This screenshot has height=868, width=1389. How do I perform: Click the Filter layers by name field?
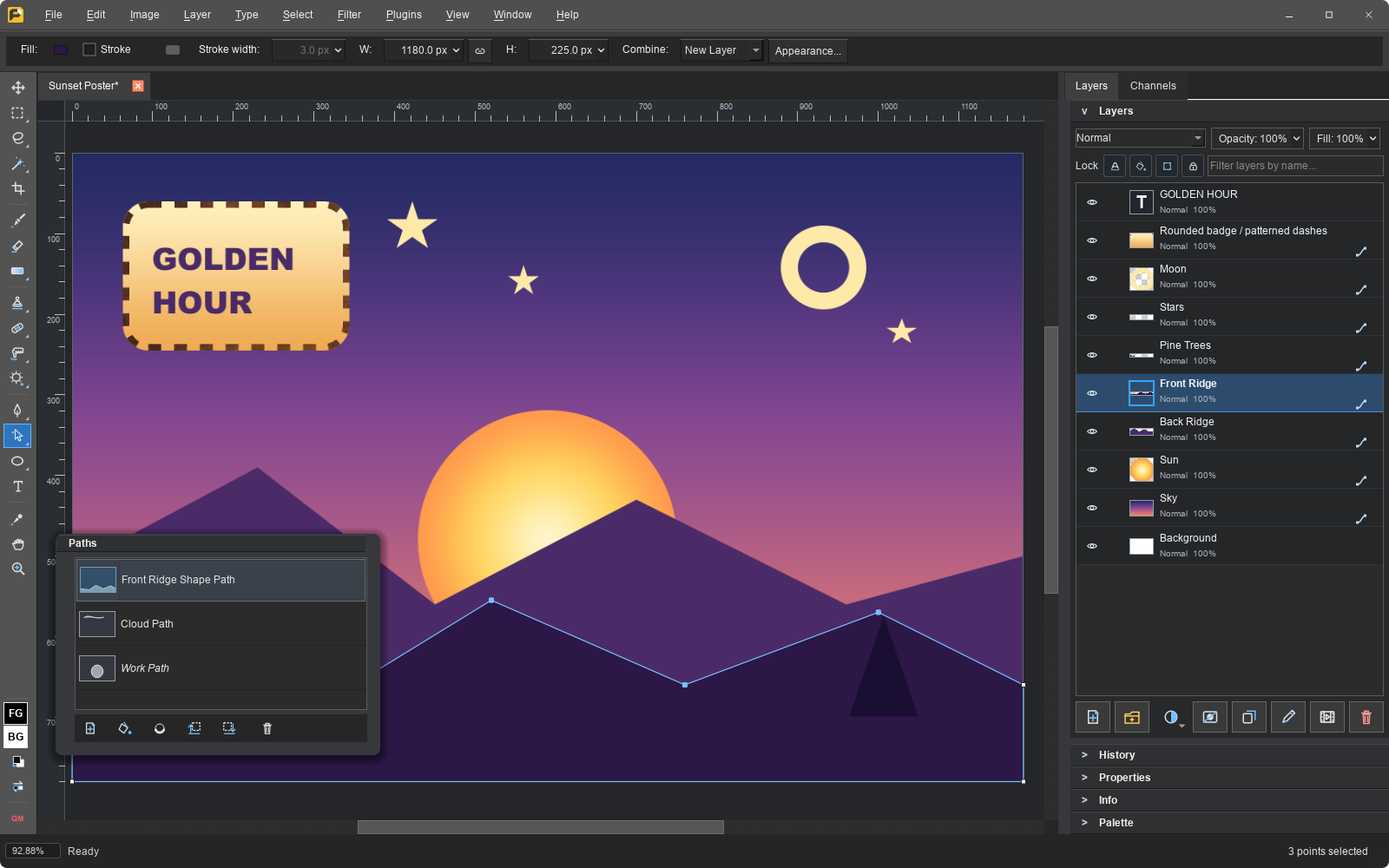click(x=1295, y=166)
